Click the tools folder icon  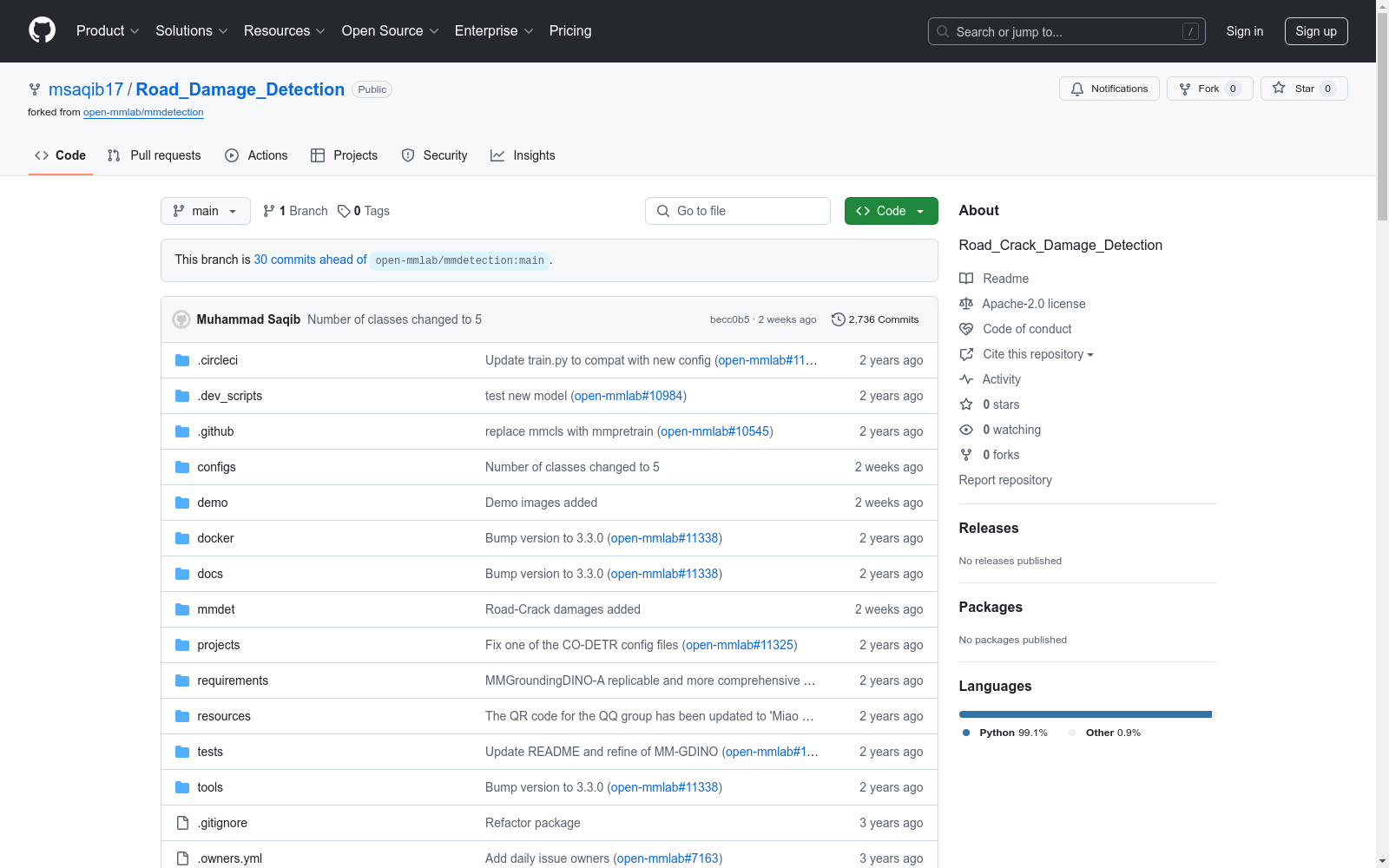click(x=182, y=787)
